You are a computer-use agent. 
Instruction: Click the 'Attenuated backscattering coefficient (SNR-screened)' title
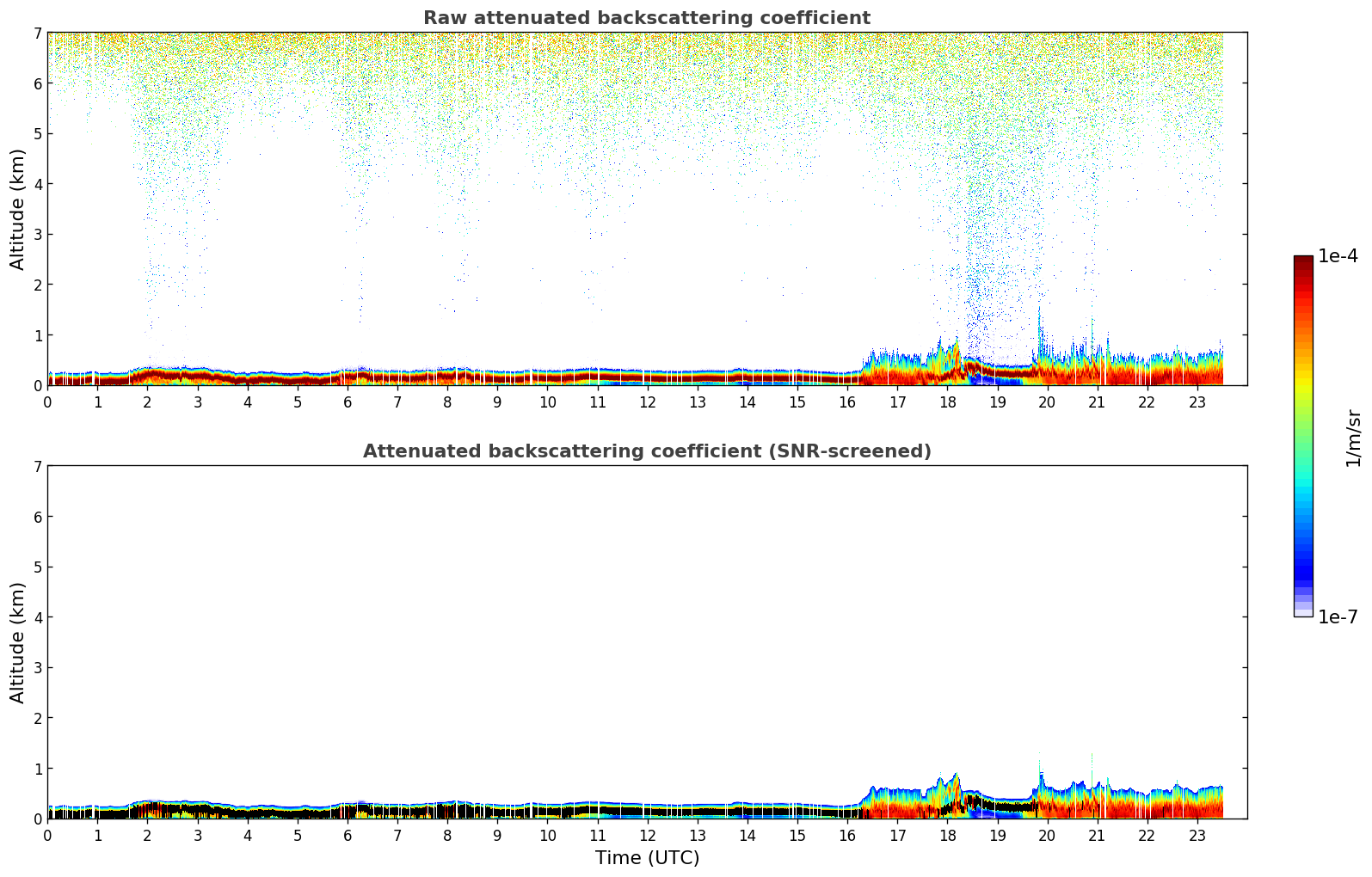click(x=646, y=451)
